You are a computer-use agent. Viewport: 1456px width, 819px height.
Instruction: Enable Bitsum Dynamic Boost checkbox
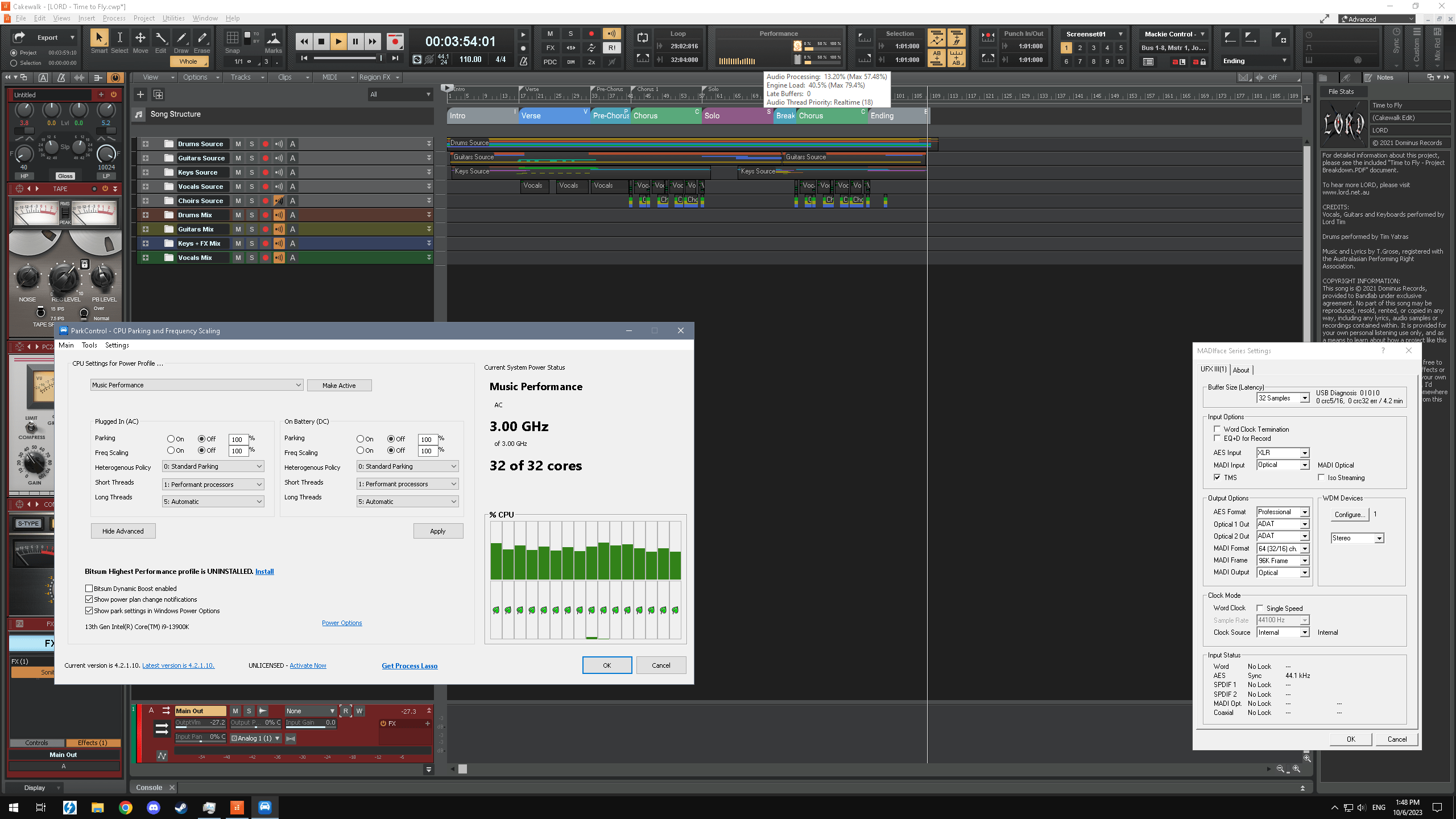[x=89, y=589]
